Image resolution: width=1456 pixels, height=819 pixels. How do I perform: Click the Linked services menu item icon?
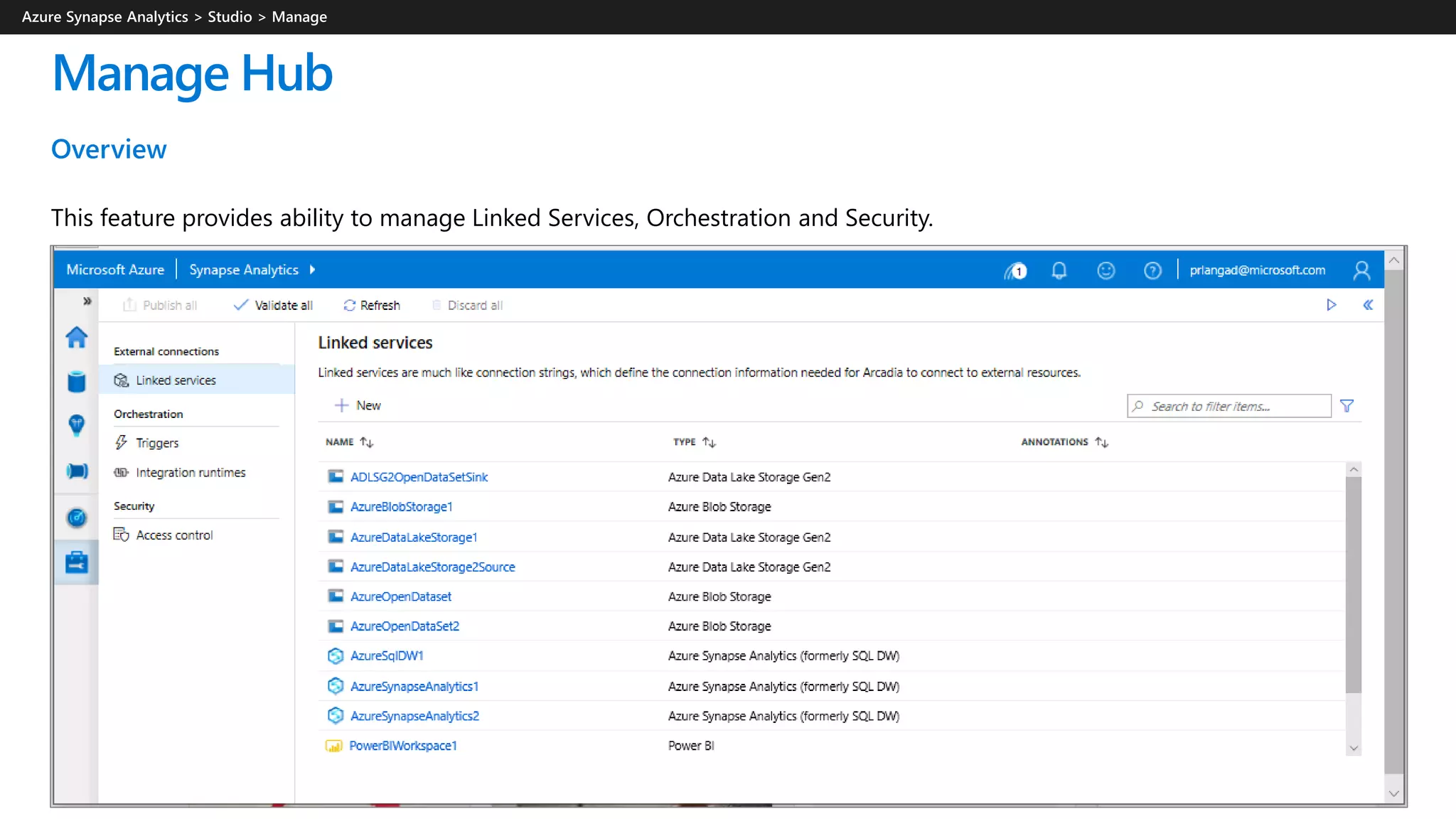(122, 380)
